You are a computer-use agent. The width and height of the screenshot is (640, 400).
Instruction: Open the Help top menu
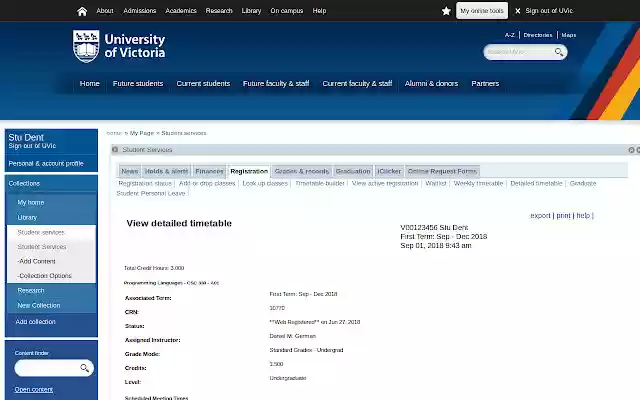(319, 11)
